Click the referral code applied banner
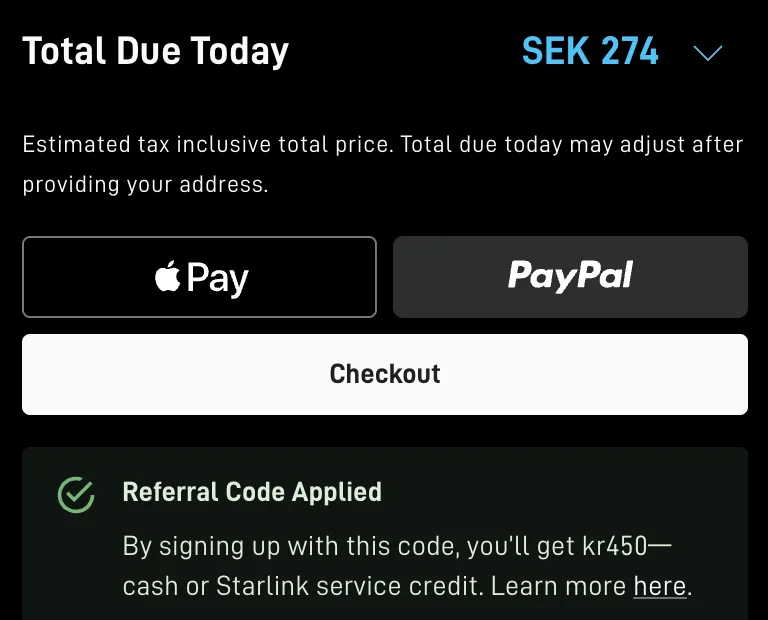The height and width of the screenshot is (620, 768). [x=385, y=534]
